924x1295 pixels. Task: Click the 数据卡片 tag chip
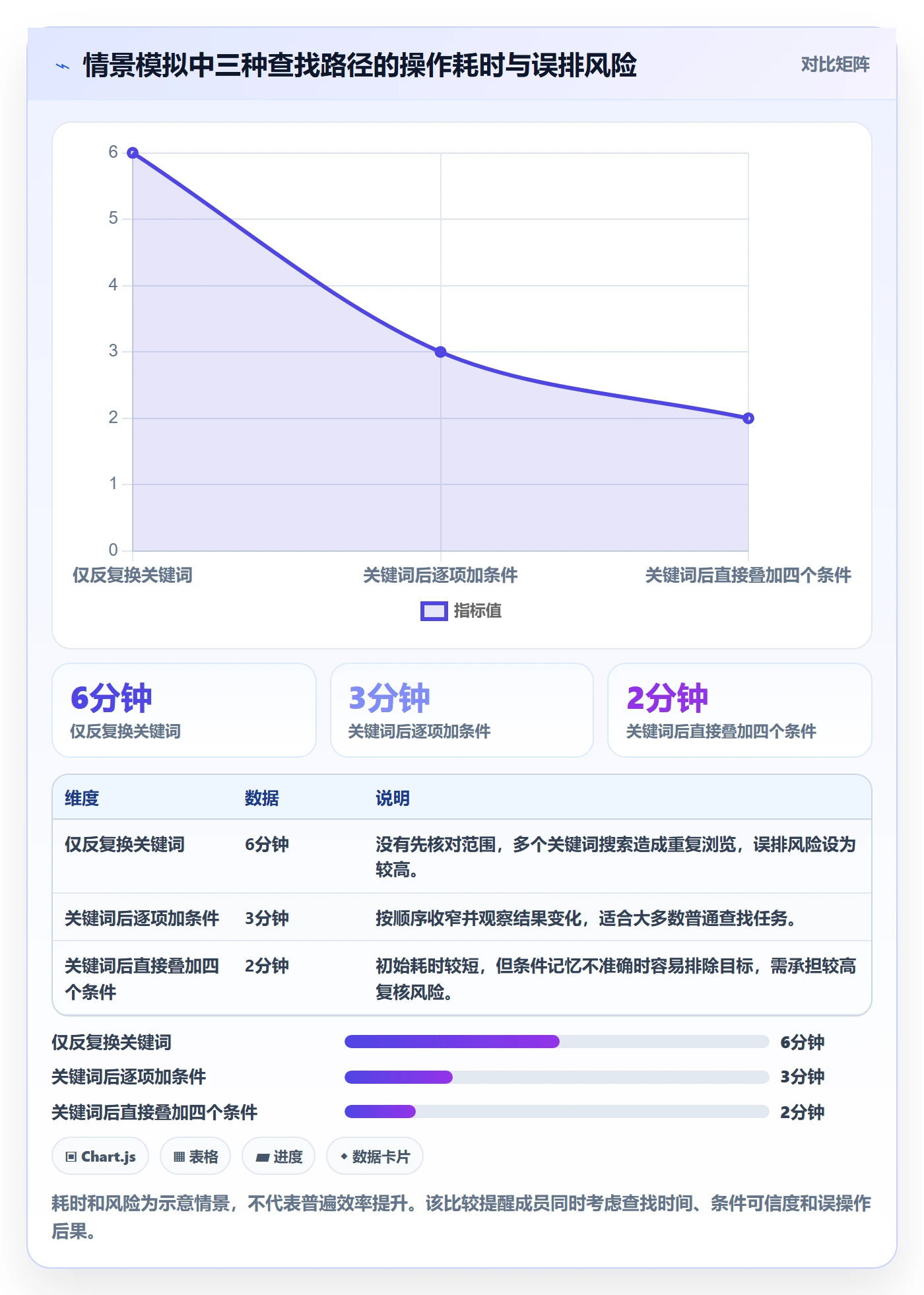375,1156
